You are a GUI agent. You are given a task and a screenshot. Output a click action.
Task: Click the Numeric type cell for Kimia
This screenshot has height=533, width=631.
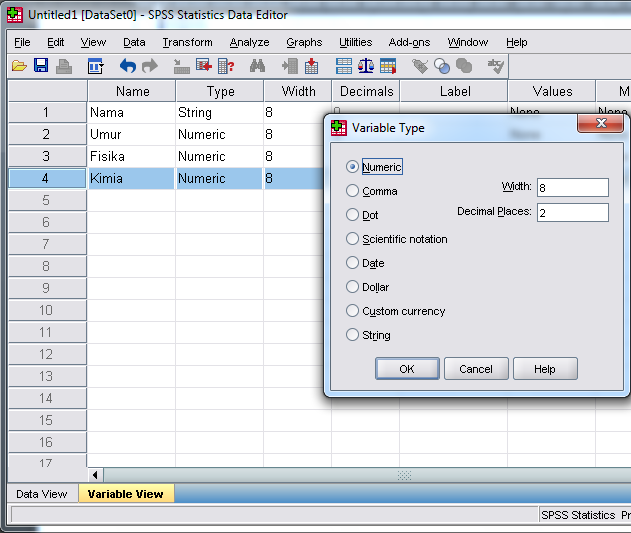pos(220,178)
